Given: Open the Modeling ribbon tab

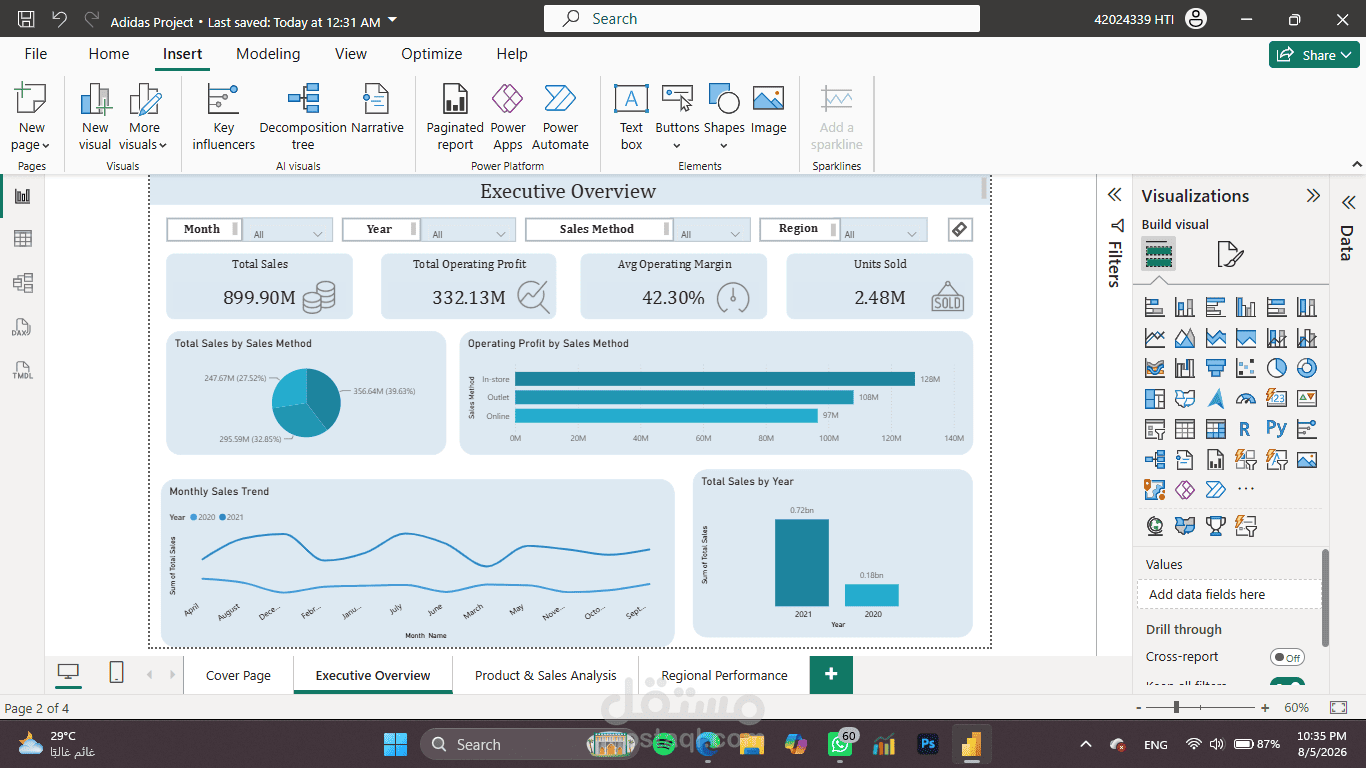Looking at the screenshot, I should tap(268, 54).
